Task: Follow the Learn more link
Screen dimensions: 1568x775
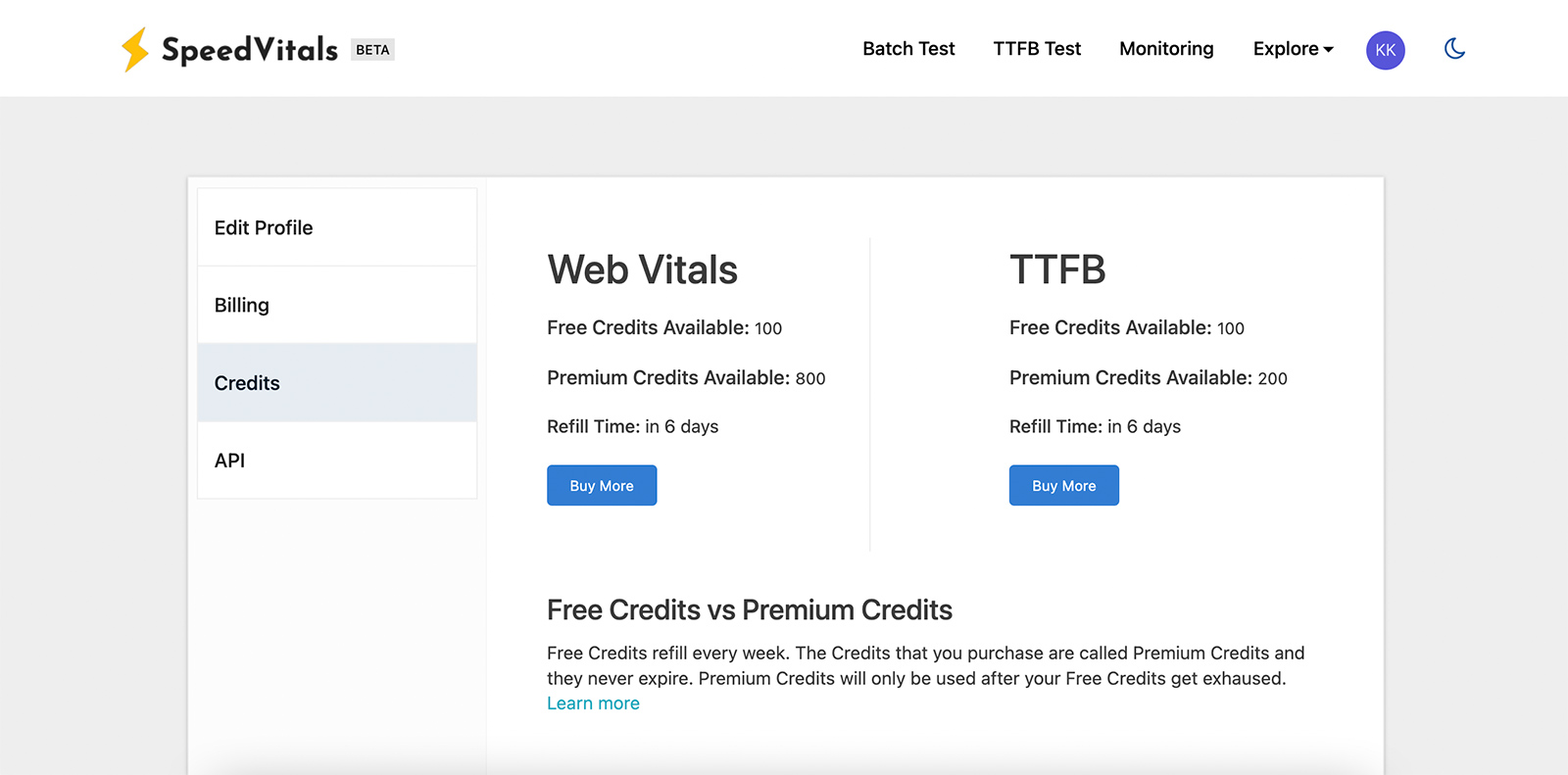Action: click(593, 703)
